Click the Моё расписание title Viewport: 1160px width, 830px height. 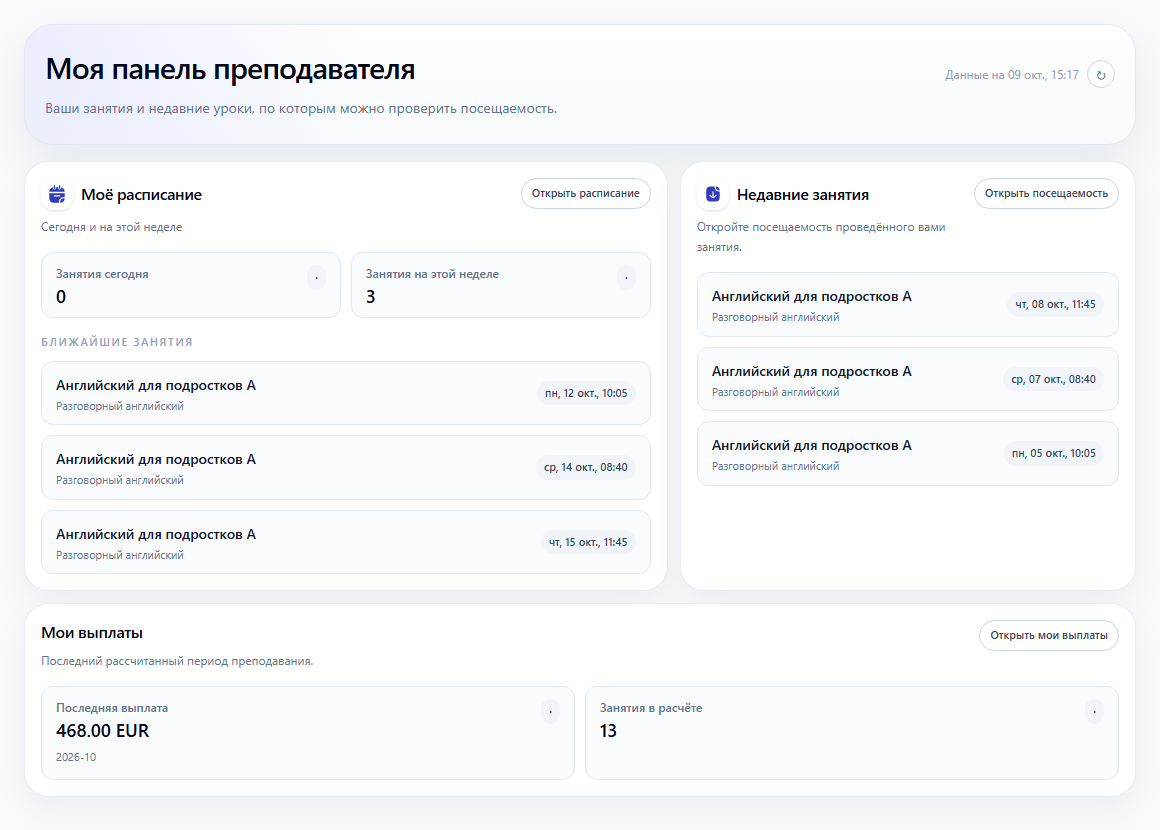point(141,195)
